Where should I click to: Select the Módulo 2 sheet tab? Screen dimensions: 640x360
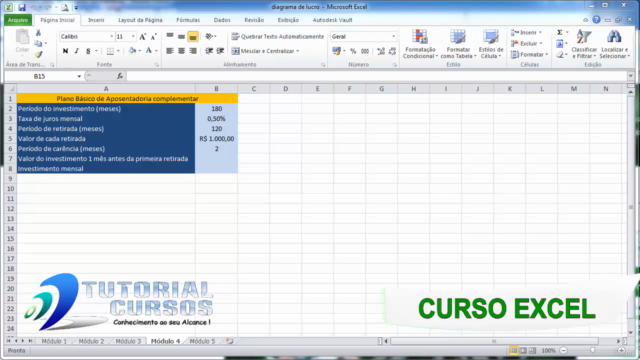91,341
